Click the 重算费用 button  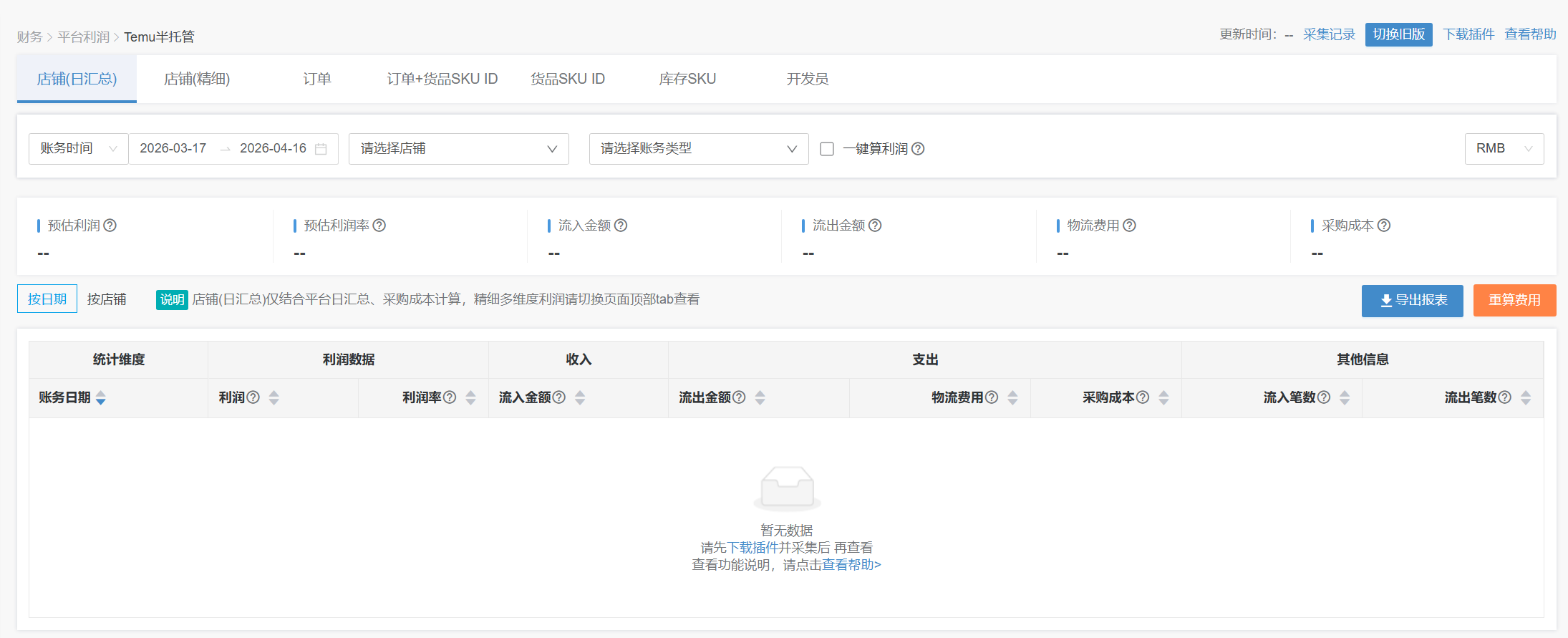click(x=1515, y=300)
